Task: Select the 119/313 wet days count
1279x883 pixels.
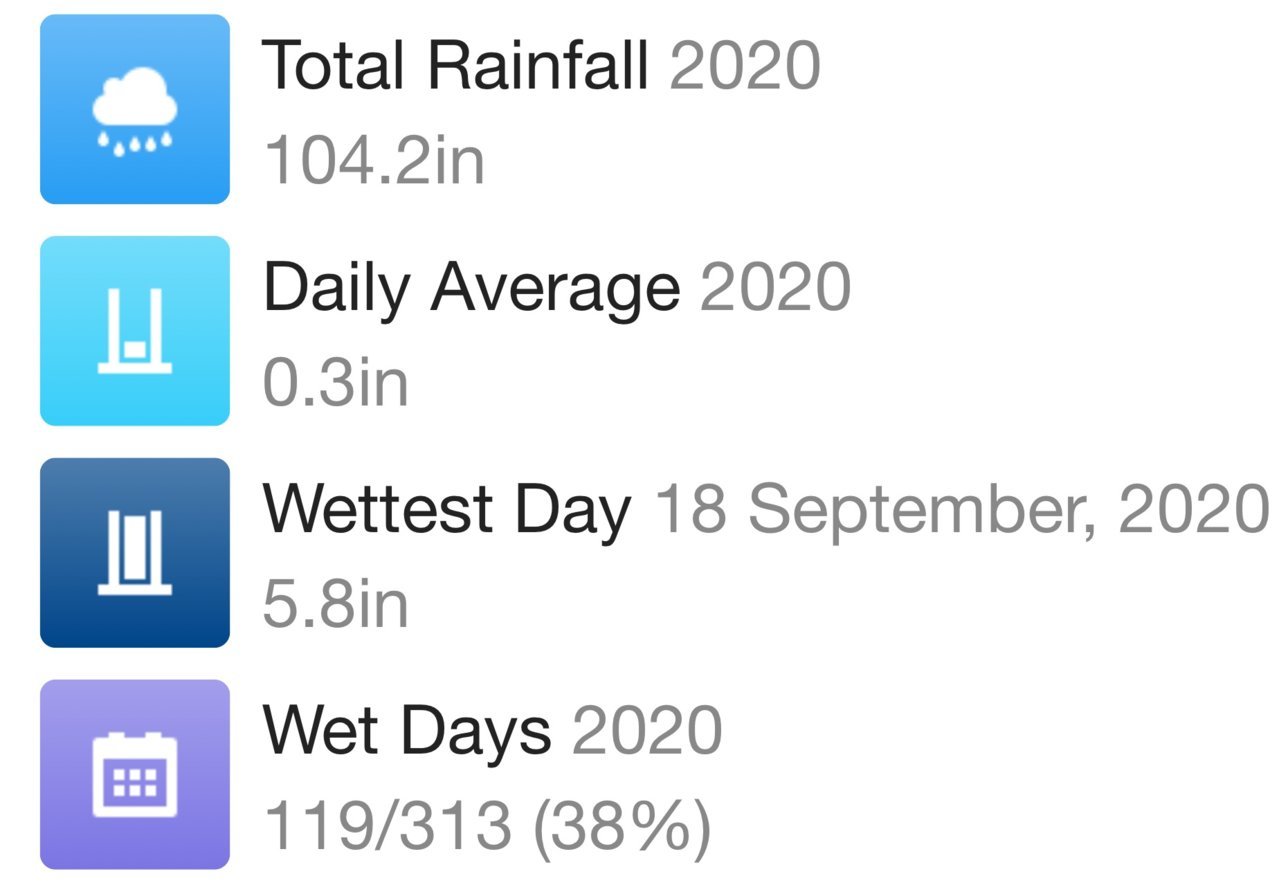Action: pos(388,826)
